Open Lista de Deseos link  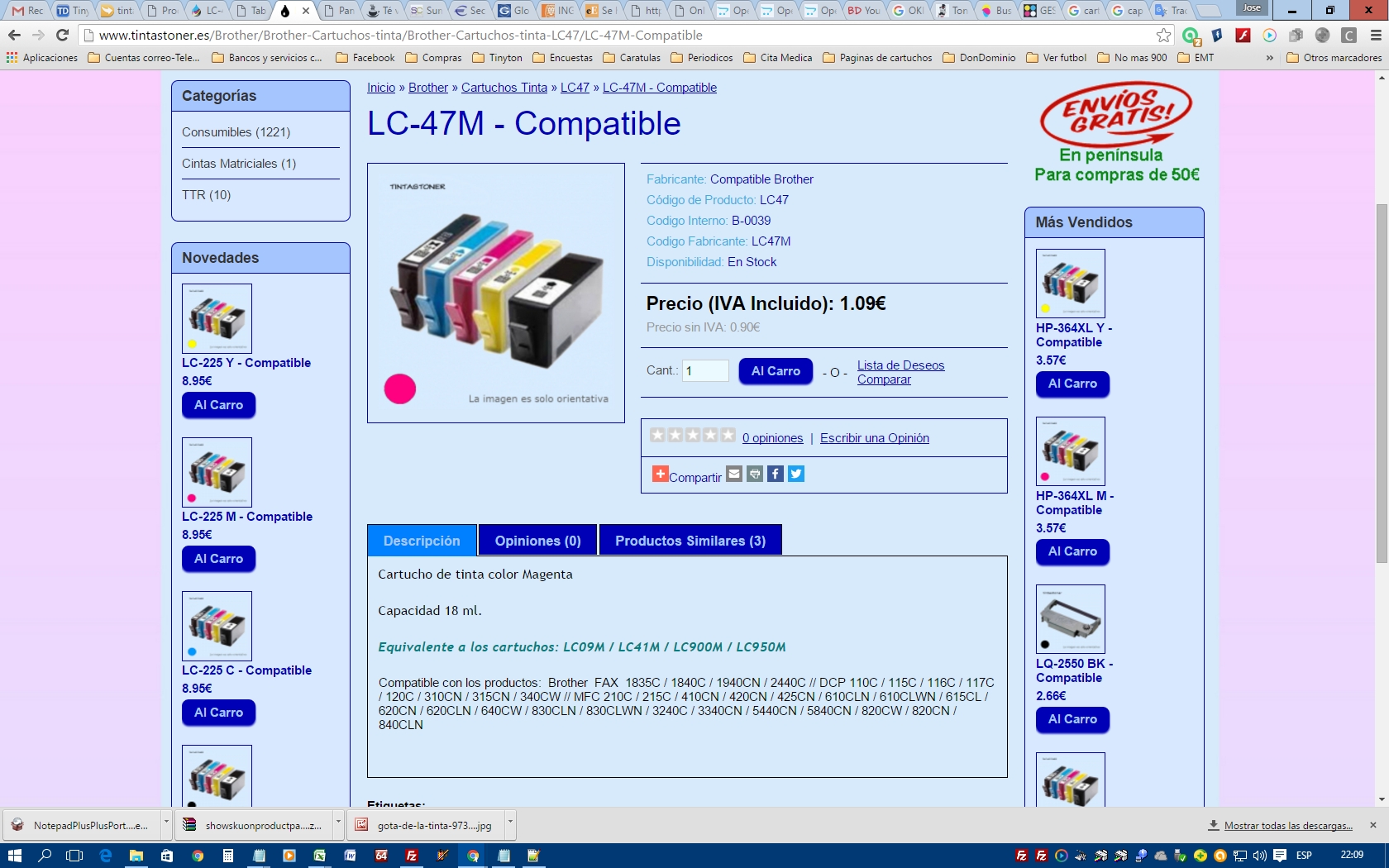point(900,365)
